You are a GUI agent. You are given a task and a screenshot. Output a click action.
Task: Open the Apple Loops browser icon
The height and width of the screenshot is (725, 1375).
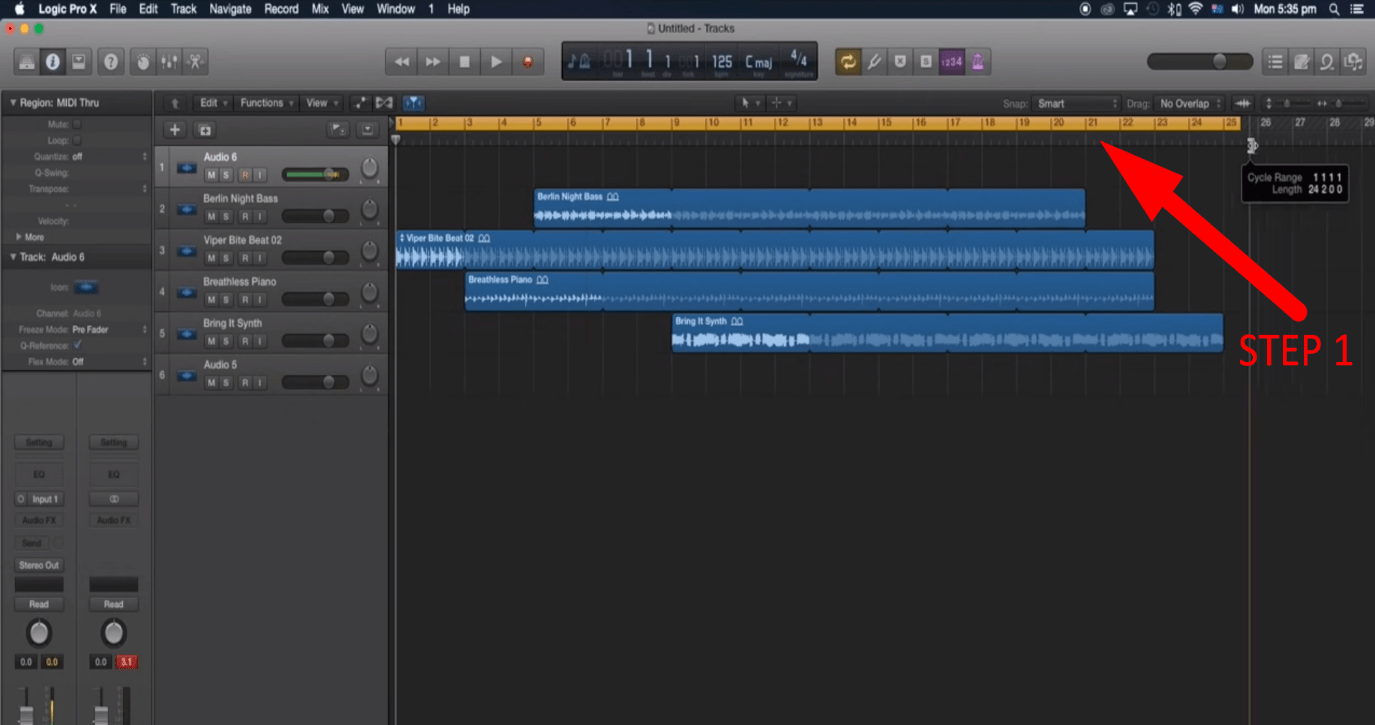1328,61
